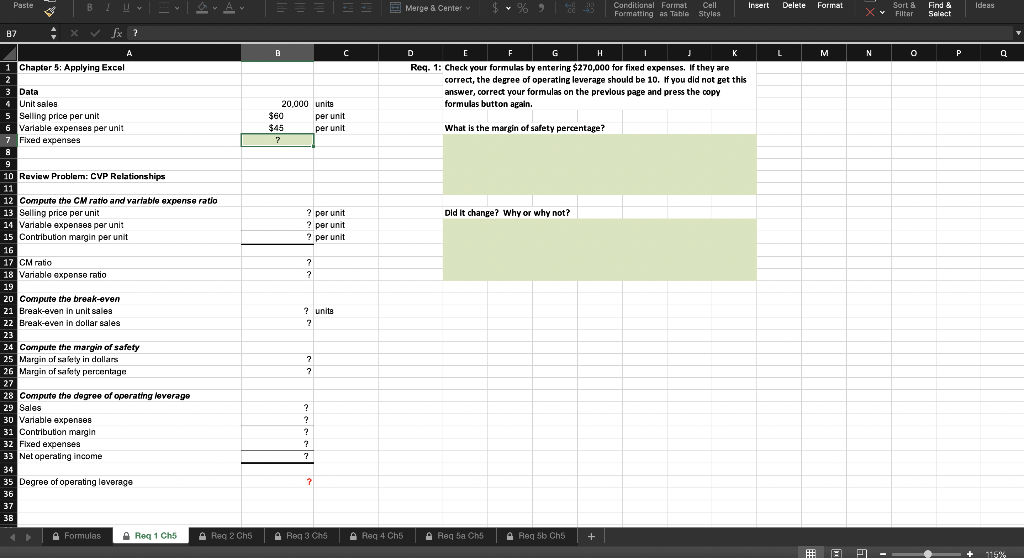This screenshot has width=1024, height=558.
Task: Apply Accounting dollar format
Action: coord(495,8)
